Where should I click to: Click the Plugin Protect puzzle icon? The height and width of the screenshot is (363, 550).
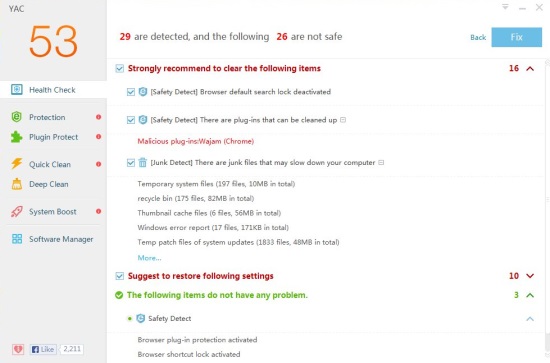point(16,137)
